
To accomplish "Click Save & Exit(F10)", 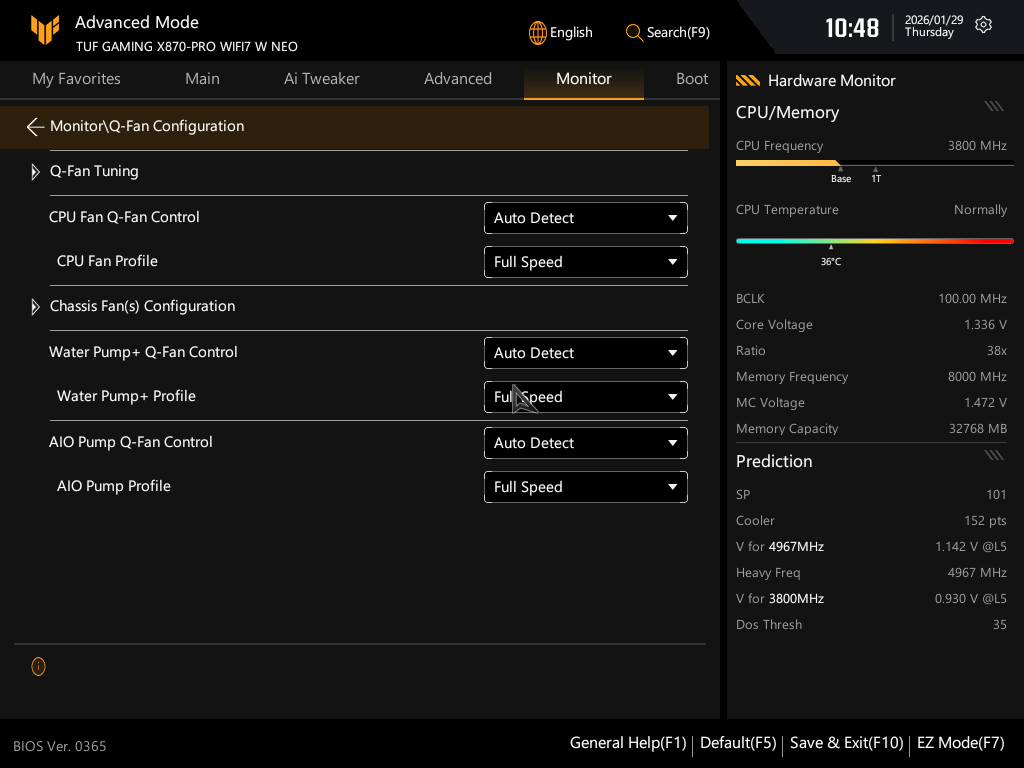I will [x=846, y=743].
